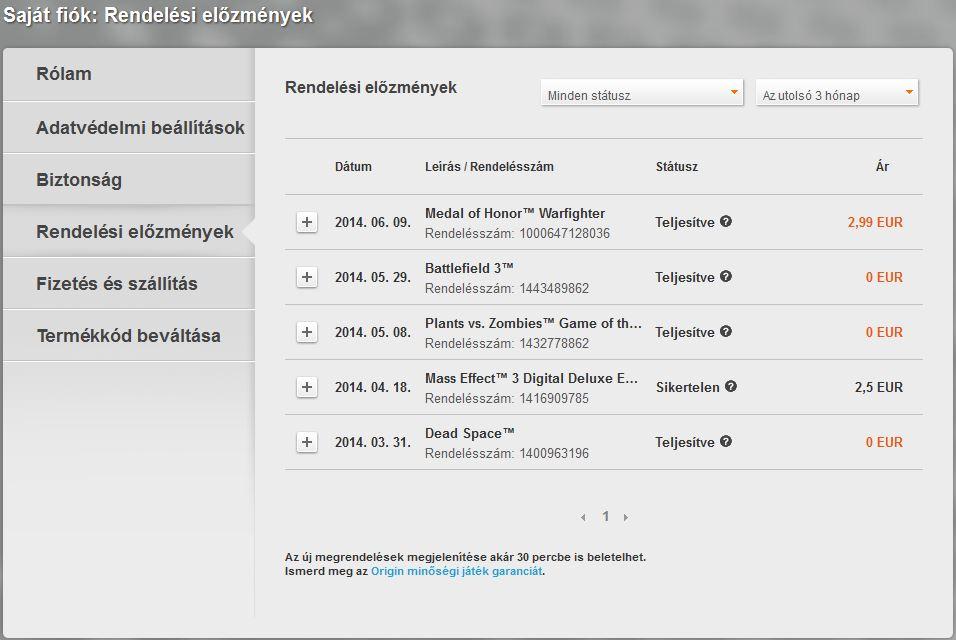Open the Biztonság sidebar tab
This screenshot has height=640, width=956.
[129, 180]
